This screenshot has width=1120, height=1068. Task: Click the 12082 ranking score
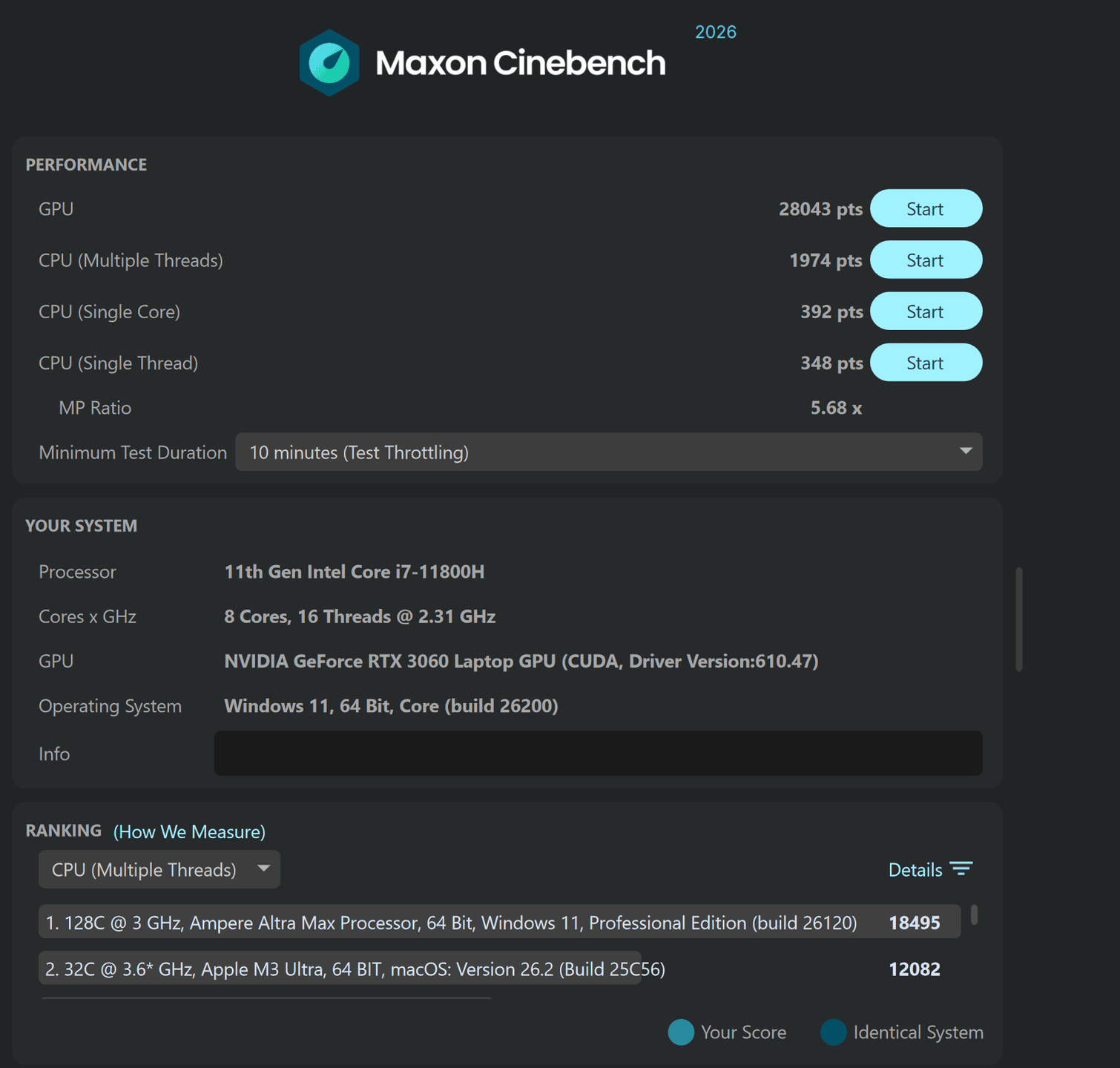(x=915, y=969)
